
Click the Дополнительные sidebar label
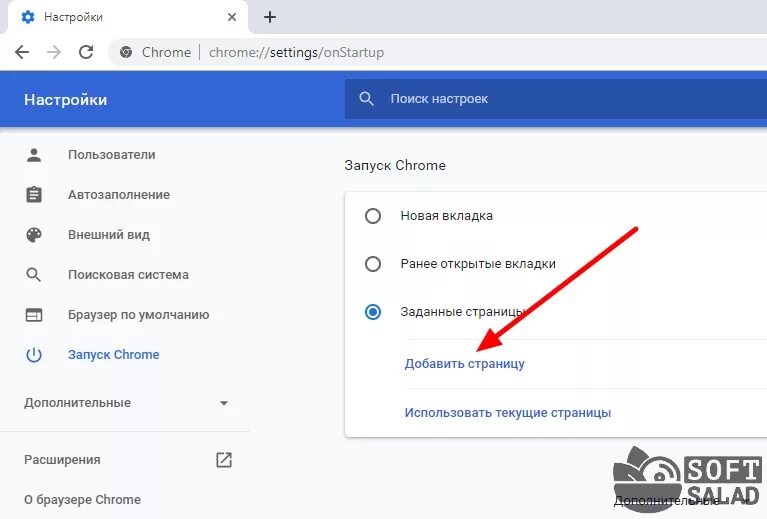click(77, 403)
